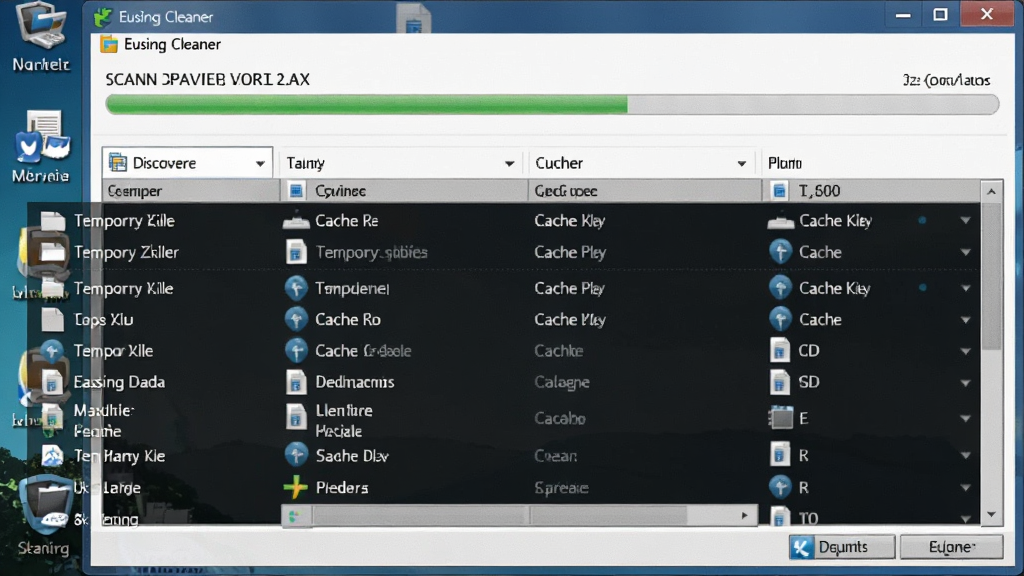Expand dropdown arrow in first Cache Kiey row
The height and width of the screenshot is (576, 1024).
tap(965, 221)
